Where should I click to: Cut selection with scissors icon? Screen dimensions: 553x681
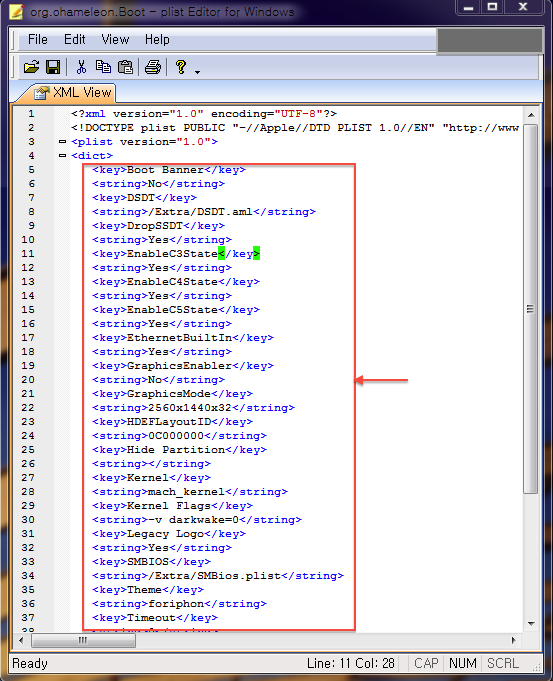[81, 67]
